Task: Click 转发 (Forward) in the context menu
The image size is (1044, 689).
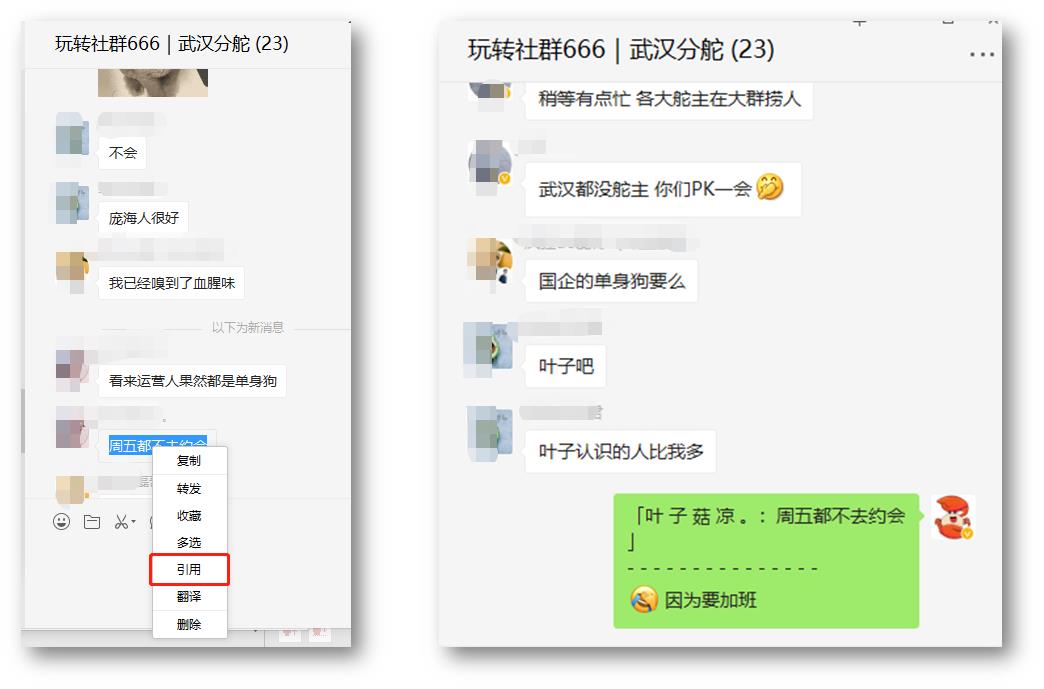Action: [x=190, y=489]
